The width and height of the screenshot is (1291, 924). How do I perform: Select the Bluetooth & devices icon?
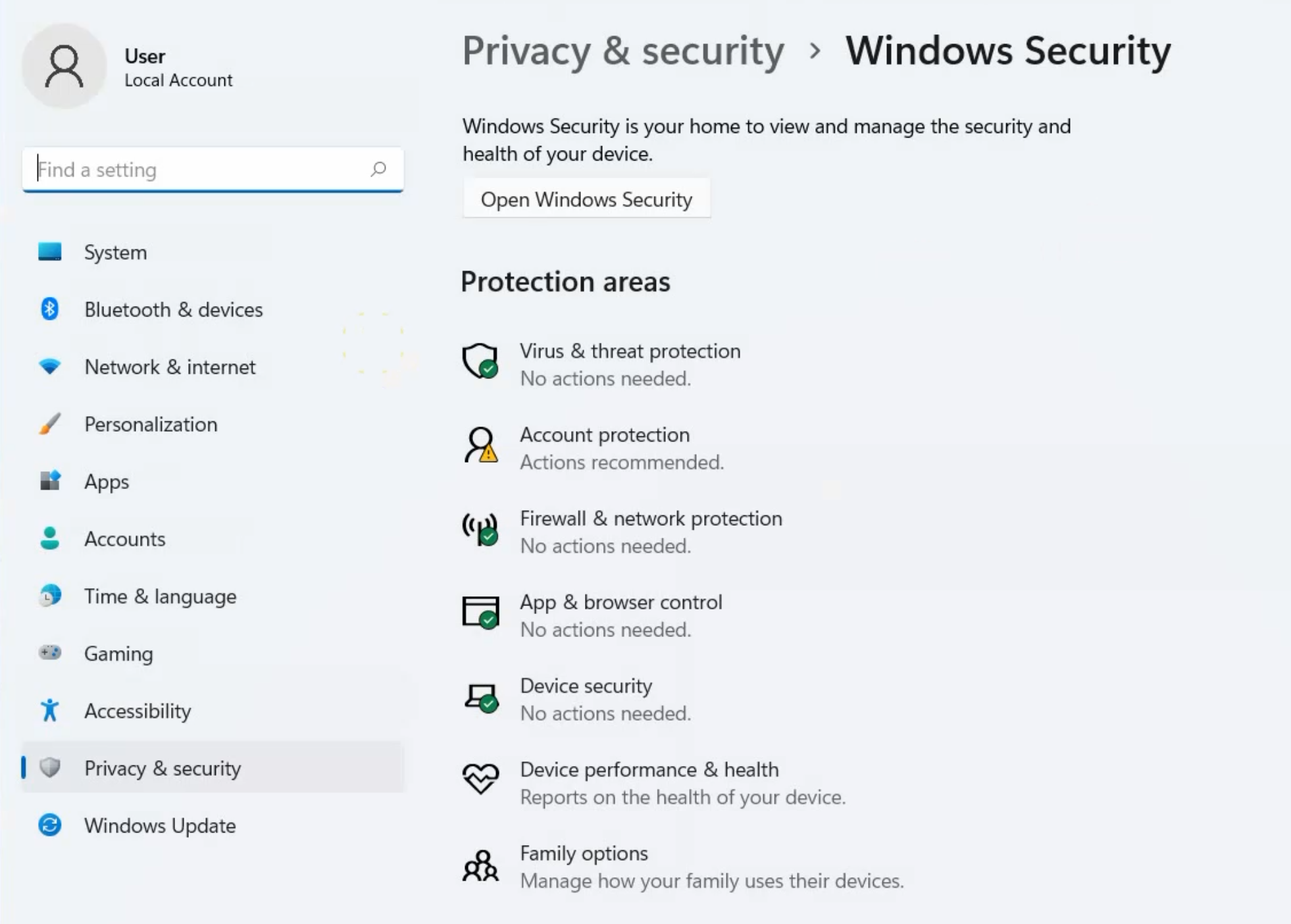point(49,309)
